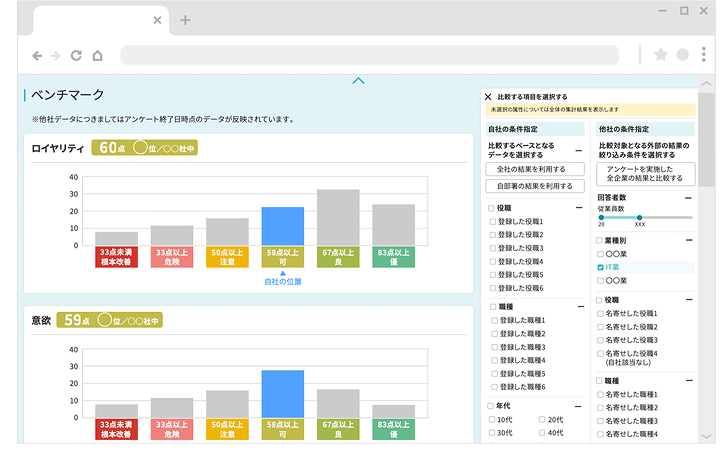Check 登録した職種4
Screen dimensions: 728x462
[495, 360]
